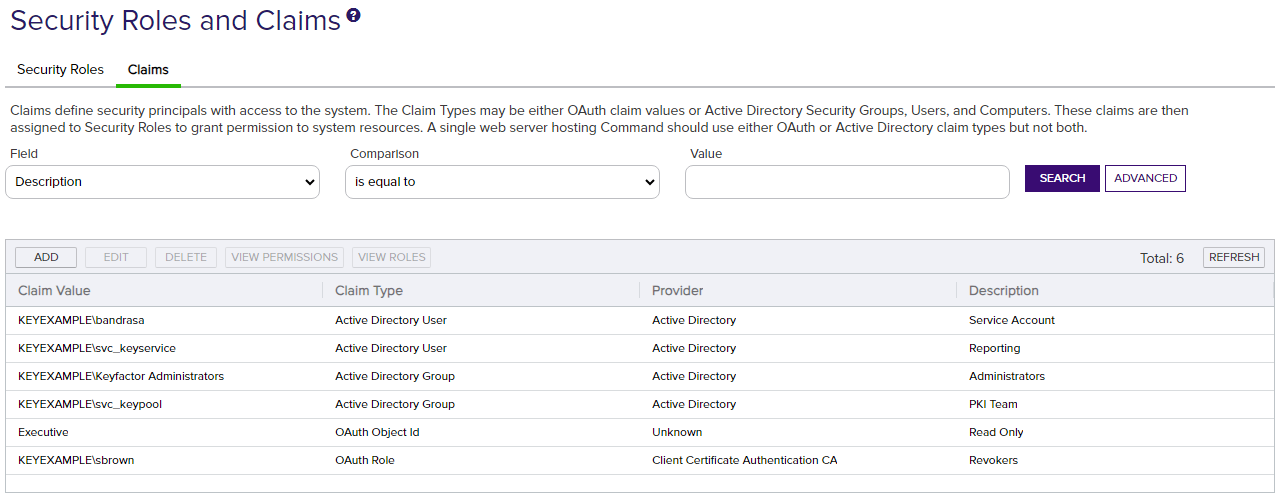Screen dimensions: 1279x496
Task: Run the query with the SEARCH button
Action: (x=1062, y=178)
